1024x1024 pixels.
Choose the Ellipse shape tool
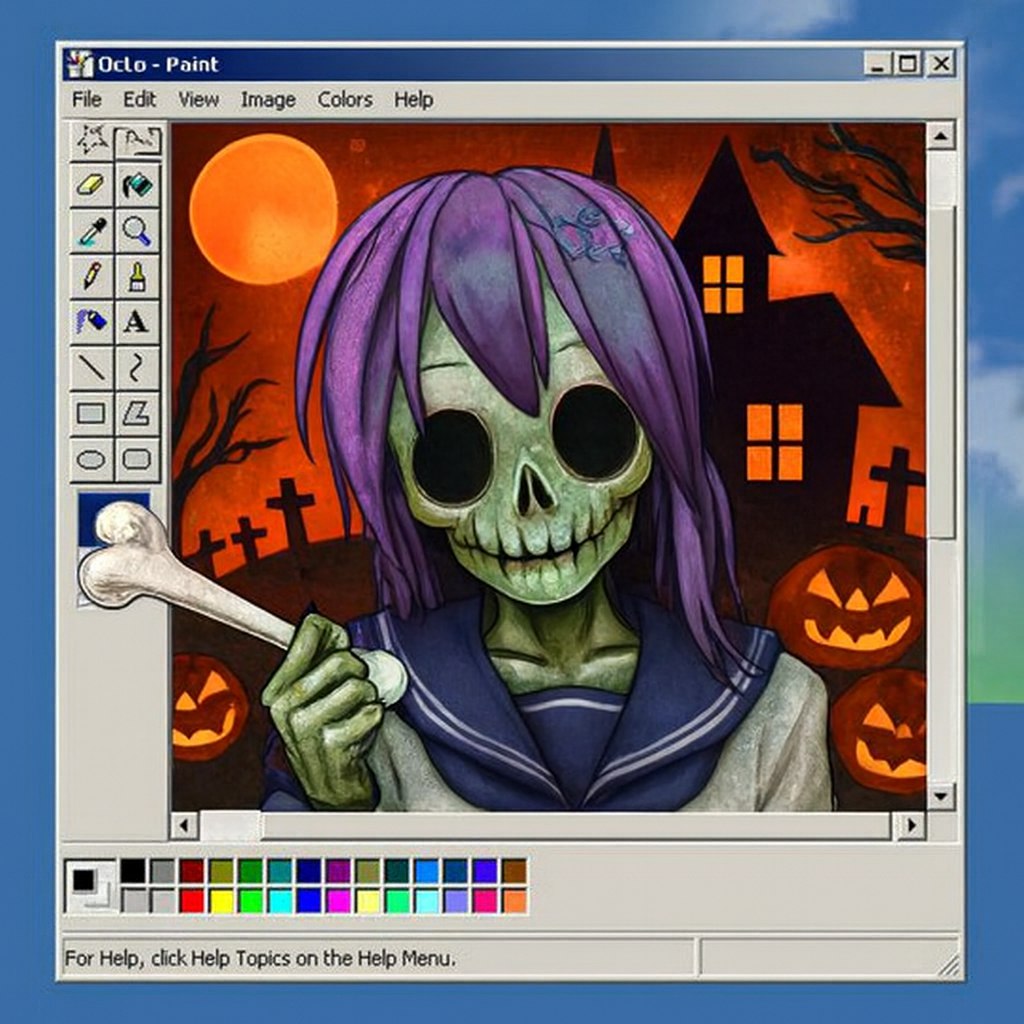click(x=91, y=460)
